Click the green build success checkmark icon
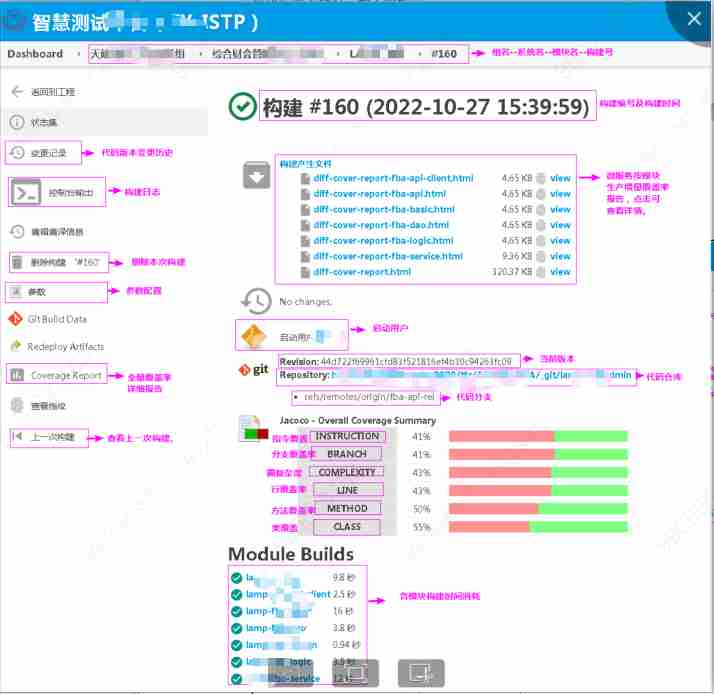Image resolution: width=714 pixels, height=694 pixels. click(x=241, y=106)
